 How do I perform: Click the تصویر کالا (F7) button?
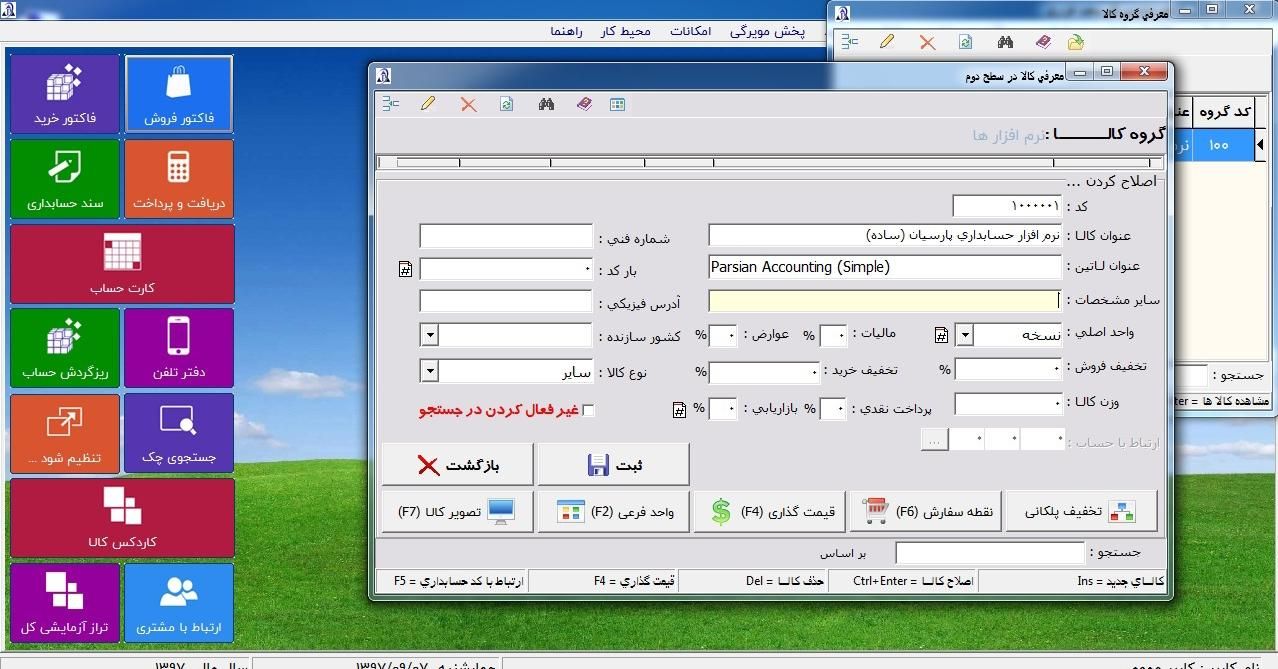pos(457,512)
